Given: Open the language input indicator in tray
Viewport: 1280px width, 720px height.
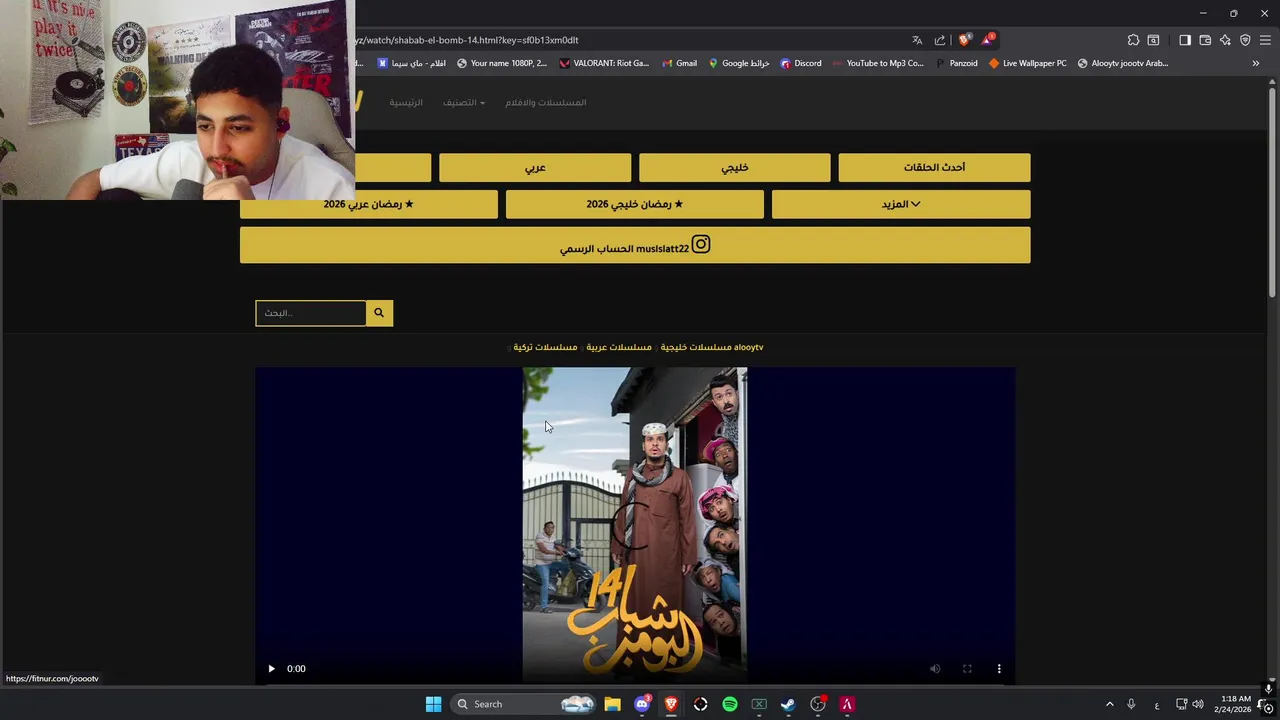Looking at the screenshot, I should (1157, 704).
